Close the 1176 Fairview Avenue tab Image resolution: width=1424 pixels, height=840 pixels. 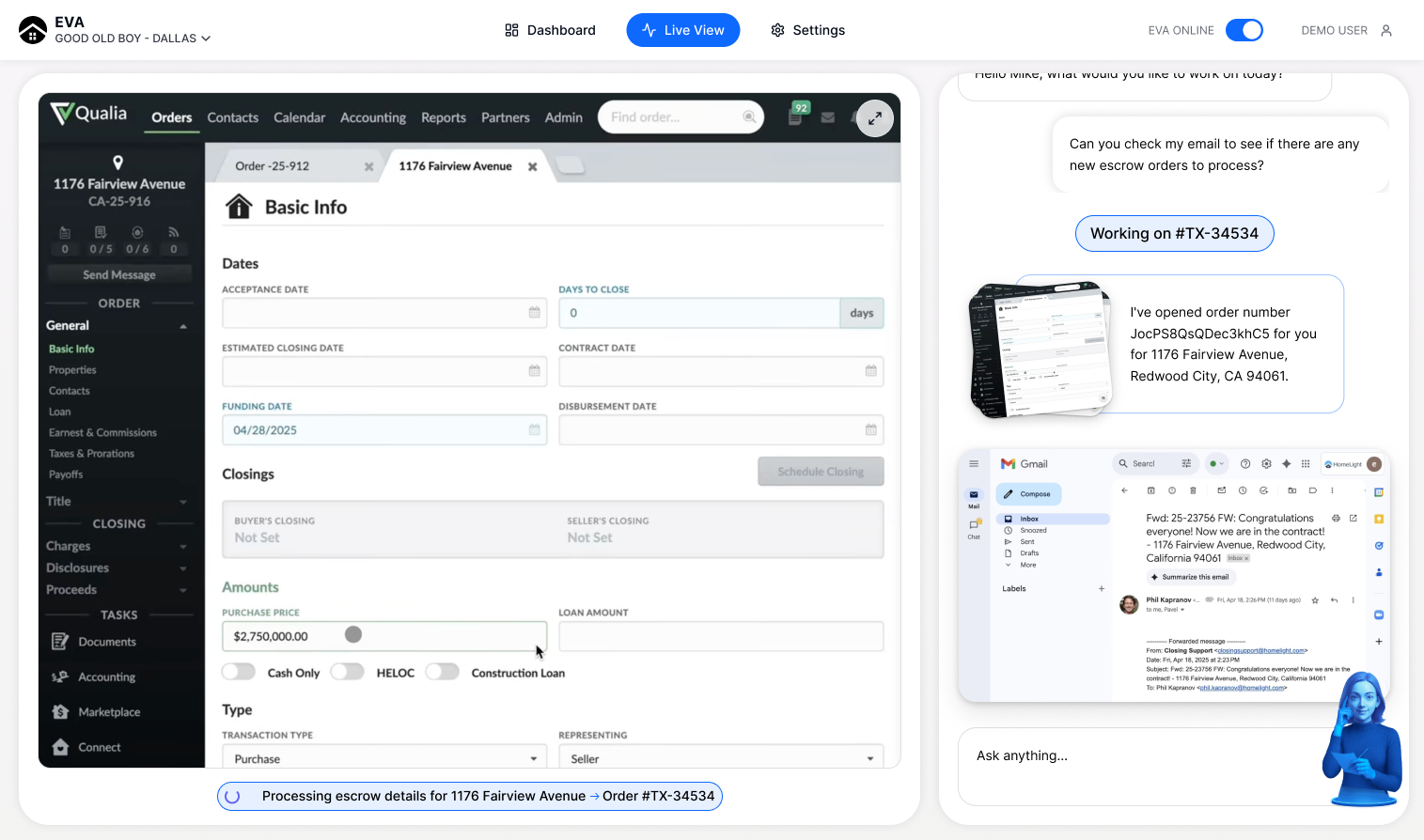click(x=533, y=166)
